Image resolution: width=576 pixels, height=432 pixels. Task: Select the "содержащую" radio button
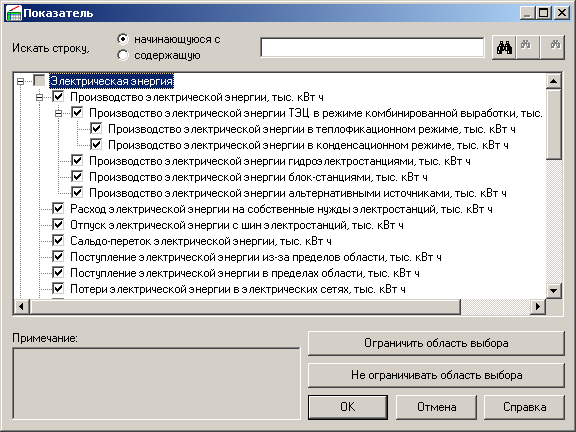[123, 55]
